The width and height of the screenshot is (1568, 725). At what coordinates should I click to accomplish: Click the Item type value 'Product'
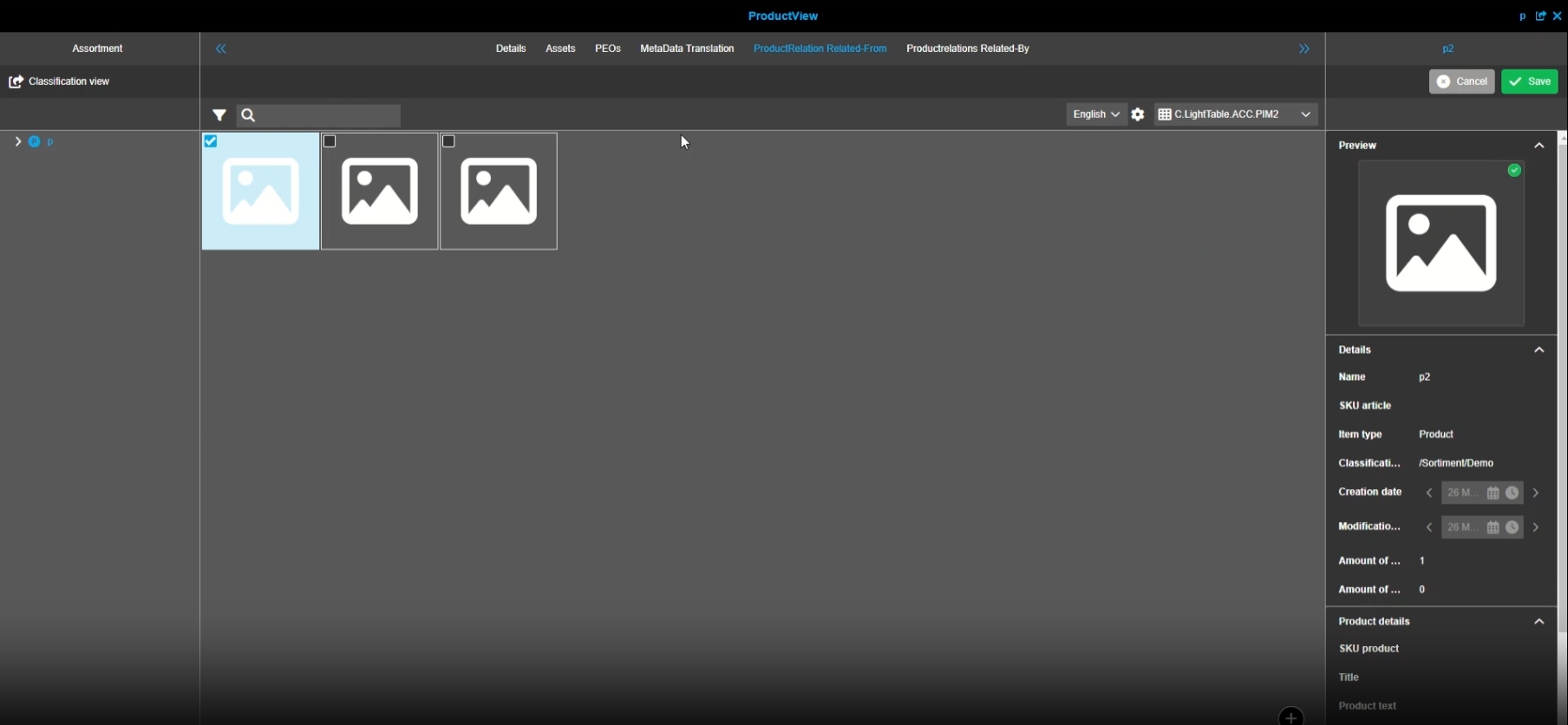pyautogui.click(x=1436, y=434)
